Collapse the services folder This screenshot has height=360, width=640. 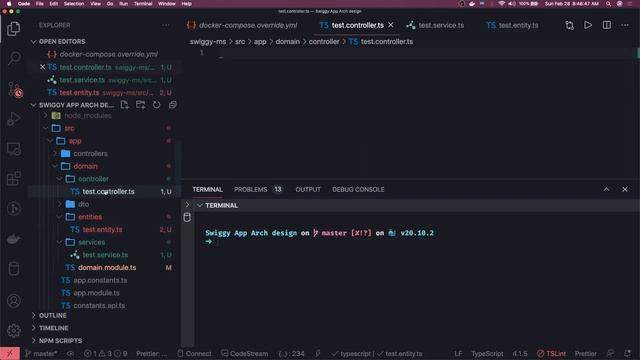pyautogui.click(x=60, y=242)
